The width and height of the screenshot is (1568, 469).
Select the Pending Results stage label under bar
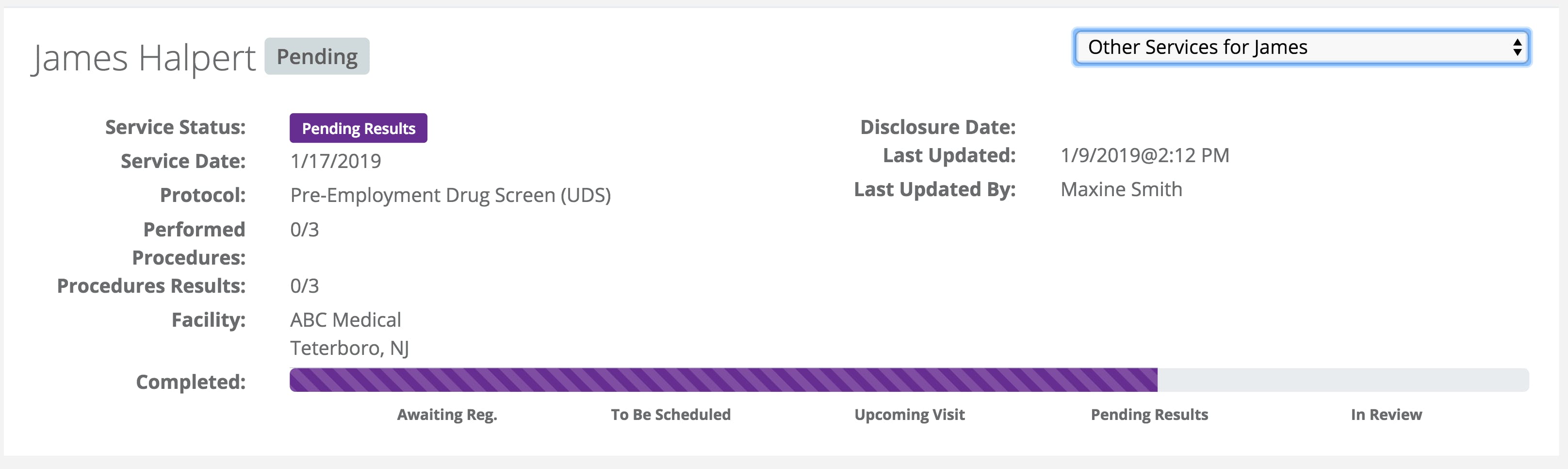1149,415
